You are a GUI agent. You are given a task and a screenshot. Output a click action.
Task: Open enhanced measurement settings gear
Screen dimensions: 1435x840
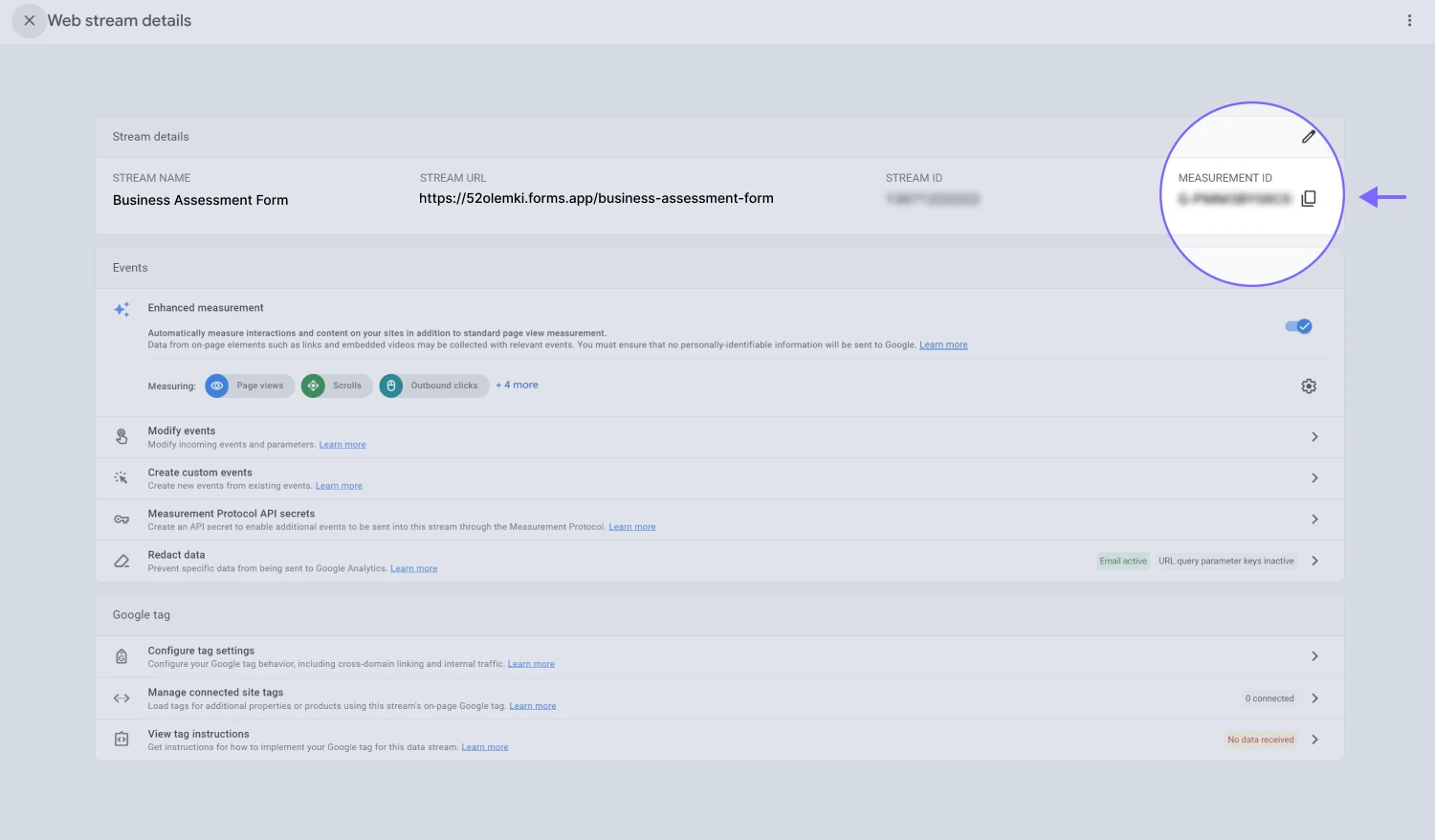coord(1309,387)
